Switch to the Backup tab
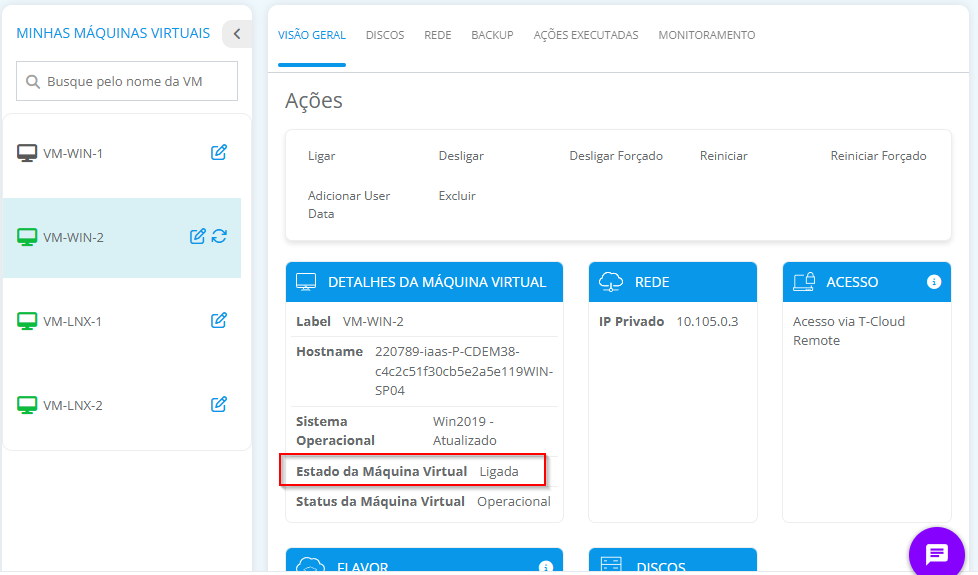 point(492,36)
